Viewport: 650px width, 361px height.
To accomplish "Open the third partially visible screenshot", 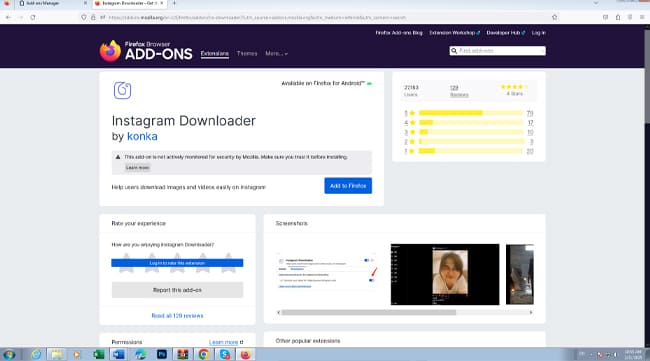I will (x=520, y=274).
